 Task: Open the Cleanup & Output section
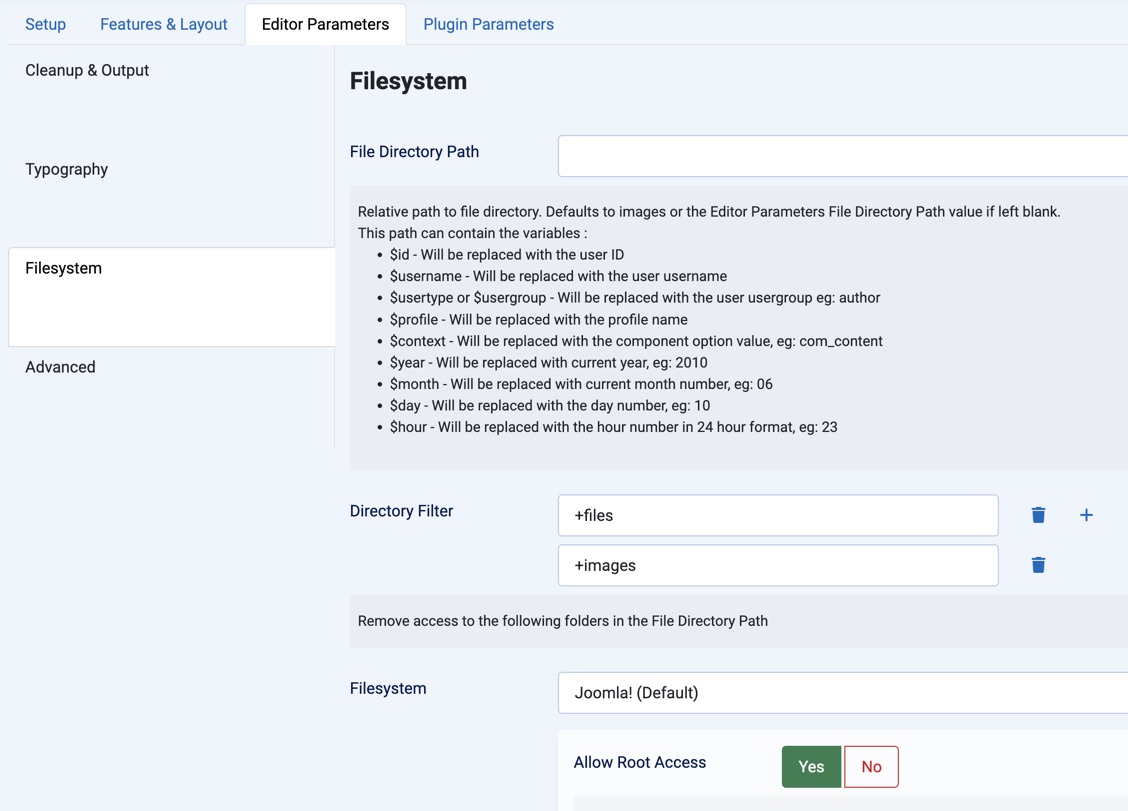coord(87,70)
